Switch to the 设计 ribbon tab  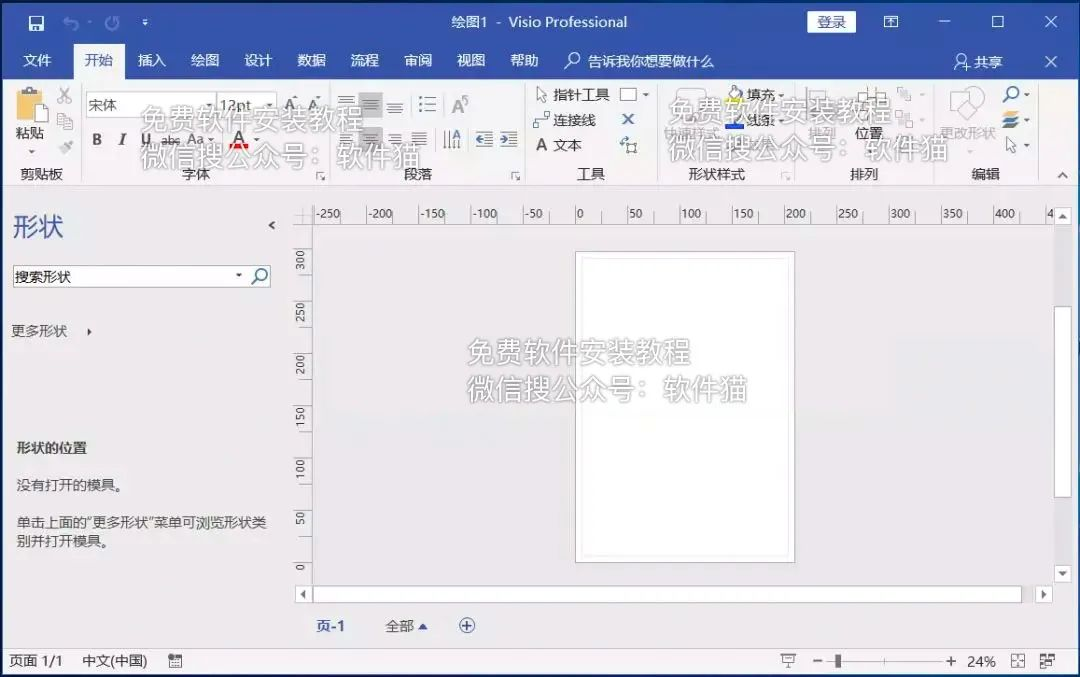[x=258, y=60]
